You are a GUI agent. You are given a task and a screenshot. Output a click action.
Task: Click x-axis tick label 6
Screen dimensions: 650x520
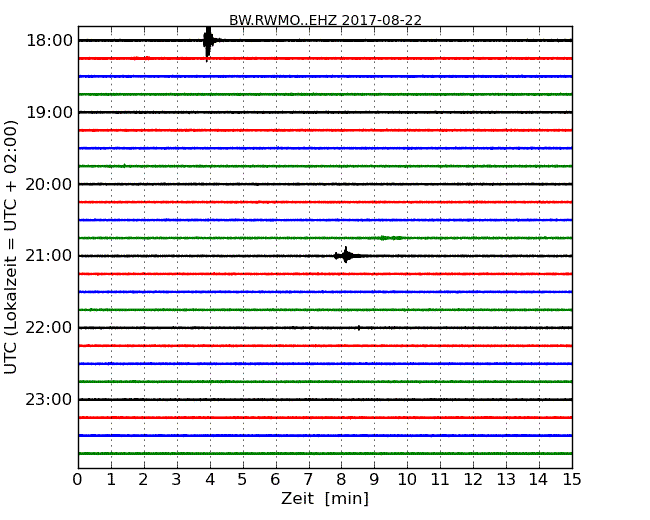point(275,479)
